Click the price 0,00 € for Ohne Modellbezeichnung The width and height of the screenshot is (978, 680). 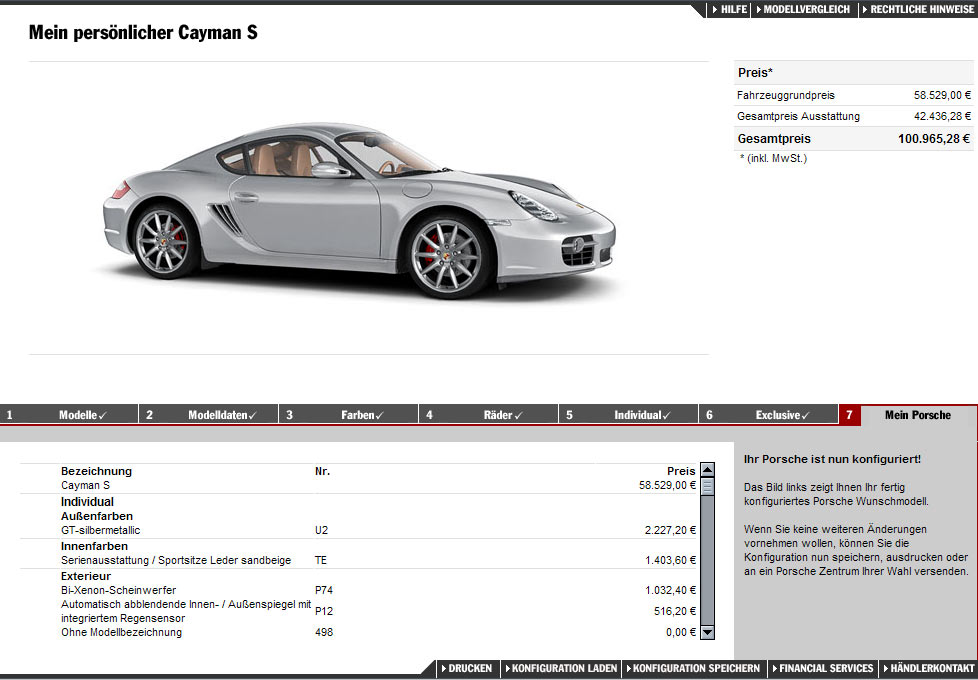(x=680, y=632)
